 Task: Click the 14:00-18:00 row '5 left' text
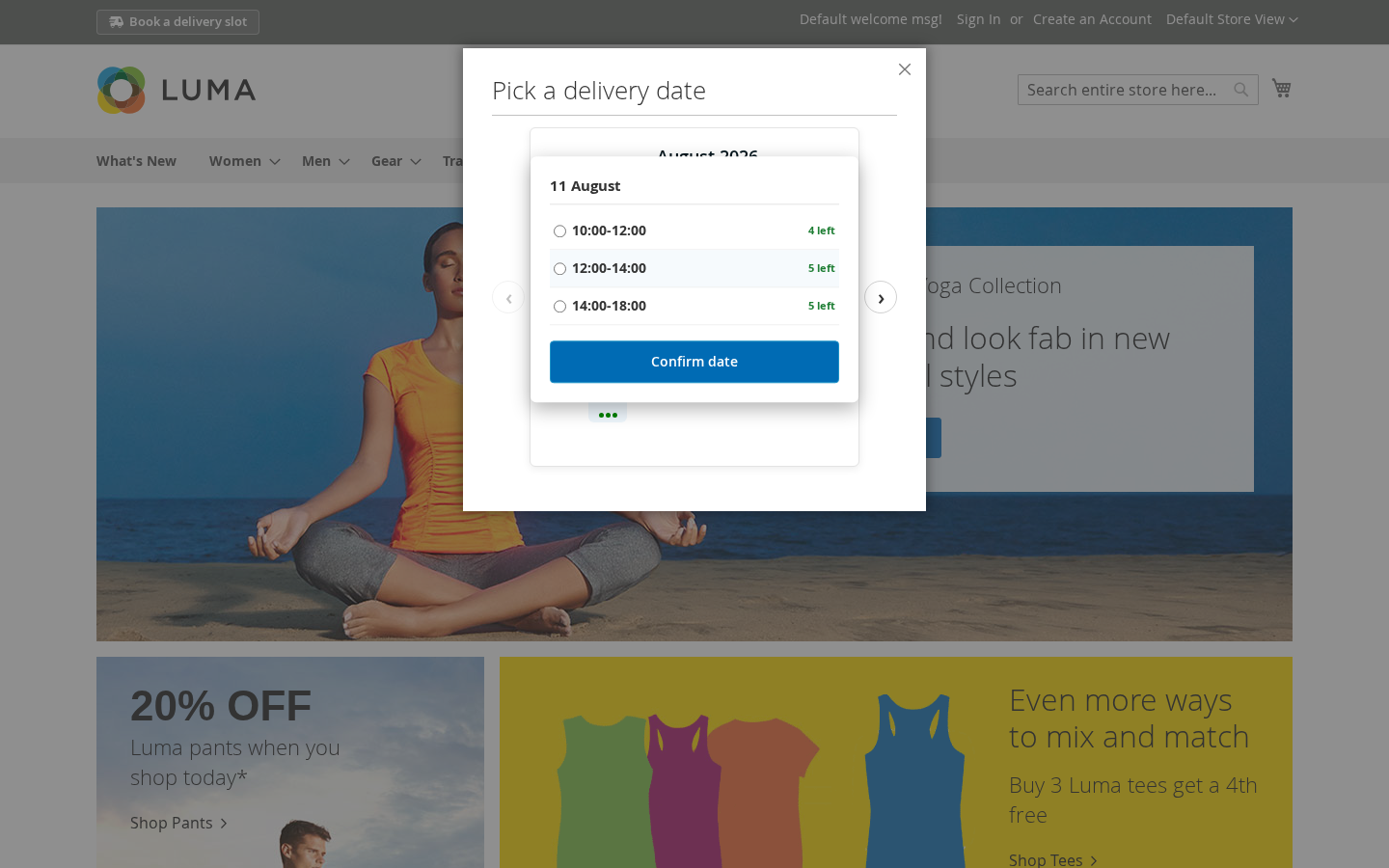point(822,306)
